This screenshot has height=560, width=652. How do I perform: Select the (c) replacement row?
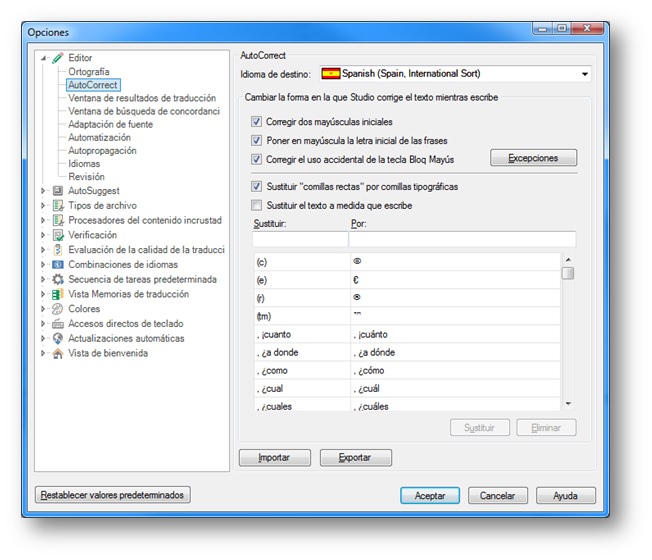407,262
